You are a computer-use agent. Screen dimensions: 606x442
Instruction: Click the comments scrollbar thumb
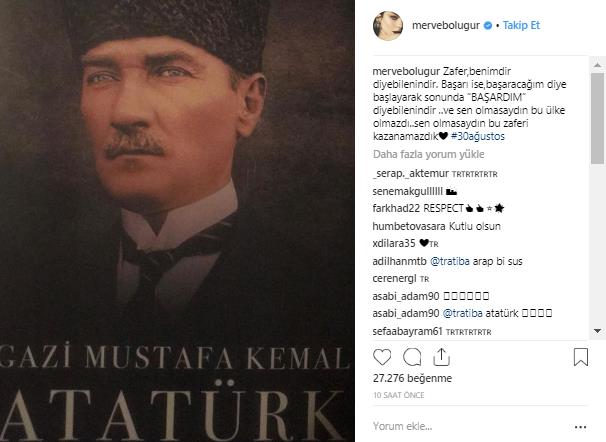597,118
